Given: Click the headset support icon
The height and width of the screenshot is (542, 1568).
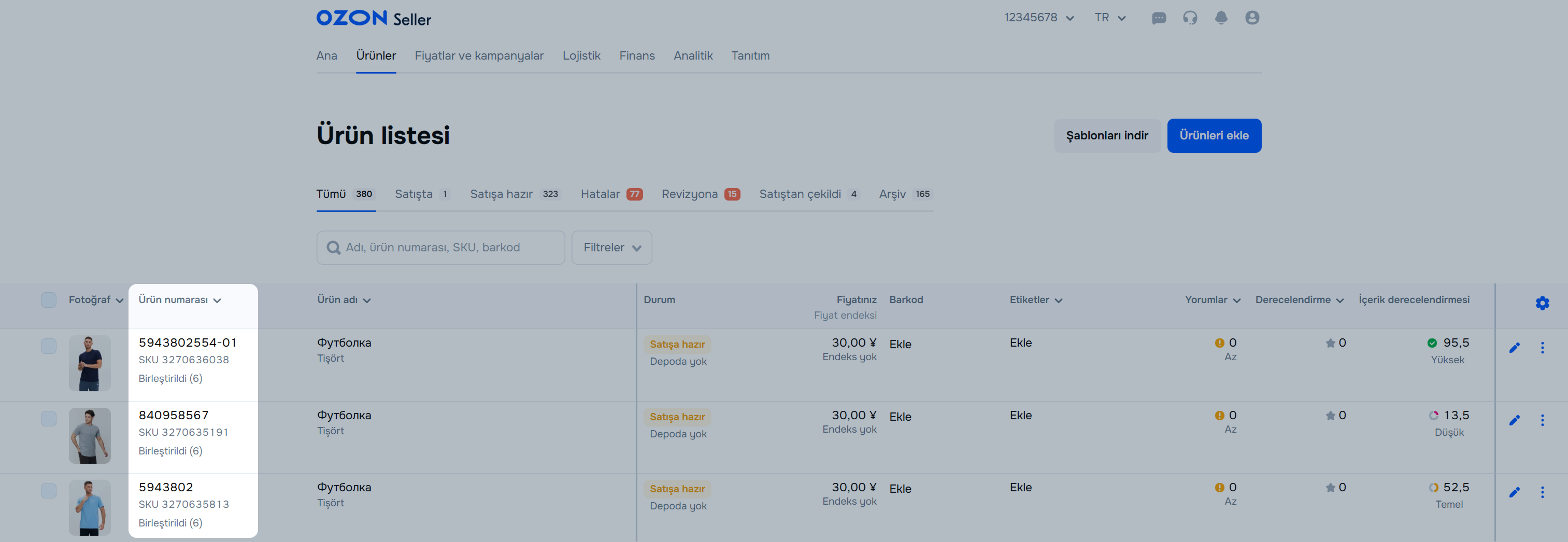Looking at the screenshot, I should pos(1189,18).
